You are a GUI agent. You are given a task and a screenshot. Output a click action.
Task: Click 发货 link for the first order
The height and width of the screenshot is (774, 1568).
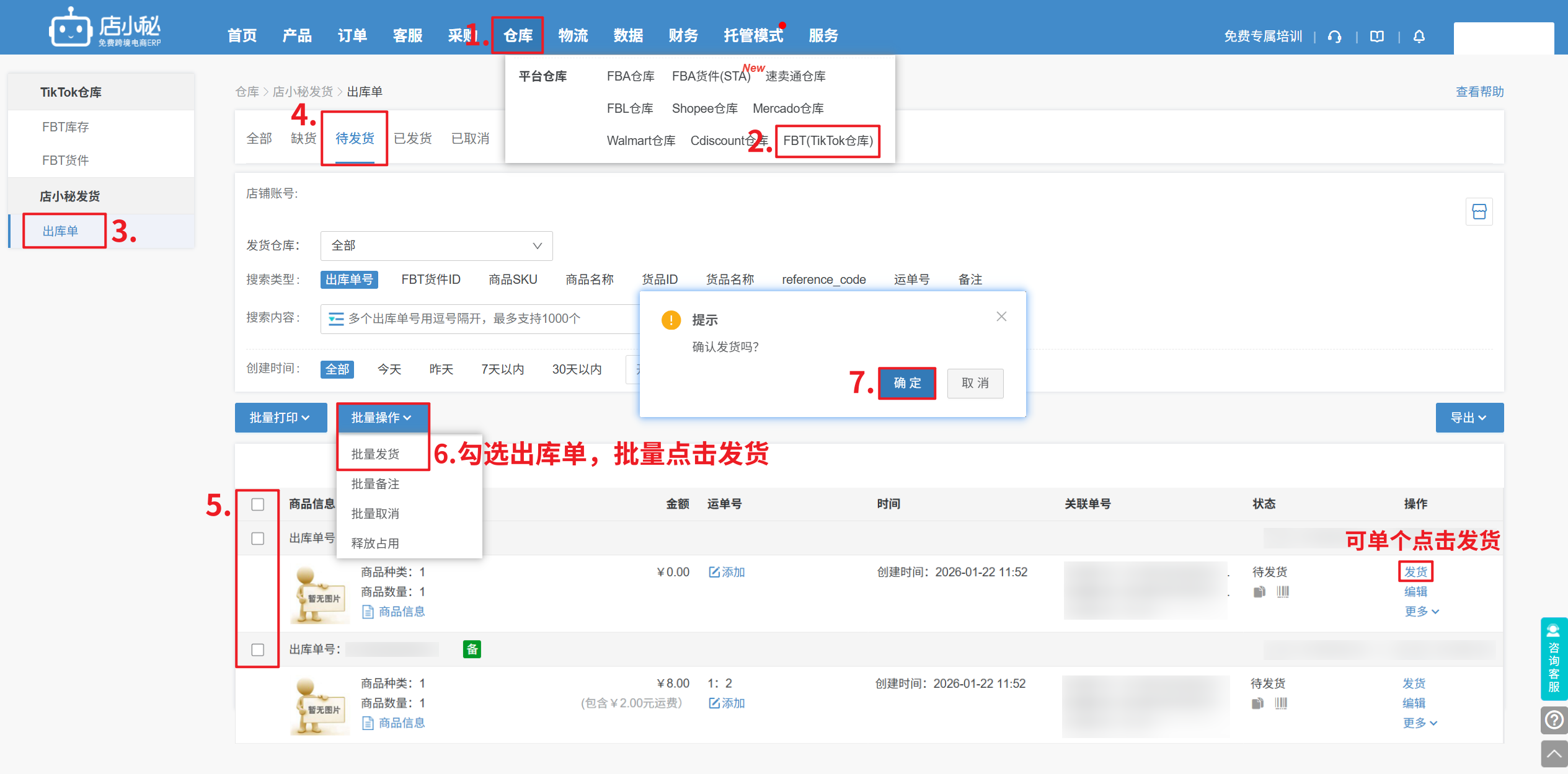(1415, 571)
